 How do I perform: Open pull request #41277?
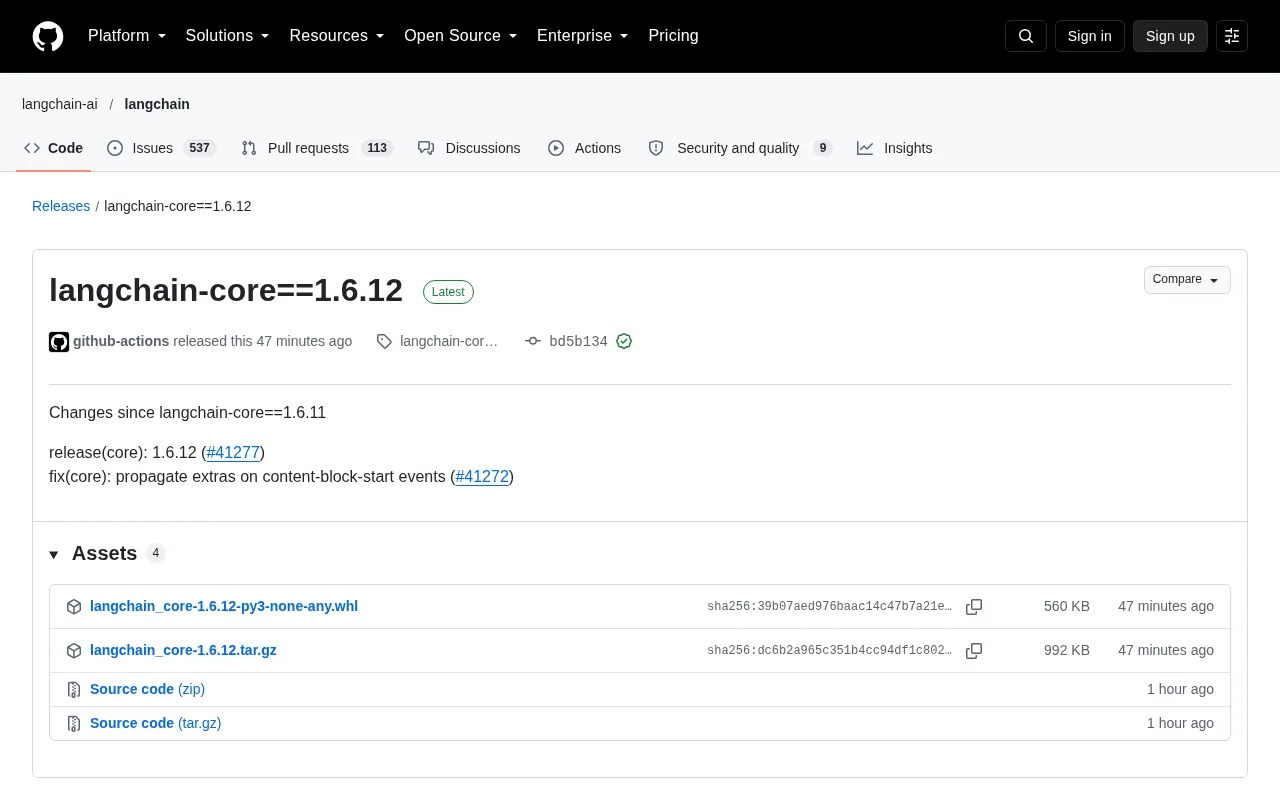coord(233,452)
